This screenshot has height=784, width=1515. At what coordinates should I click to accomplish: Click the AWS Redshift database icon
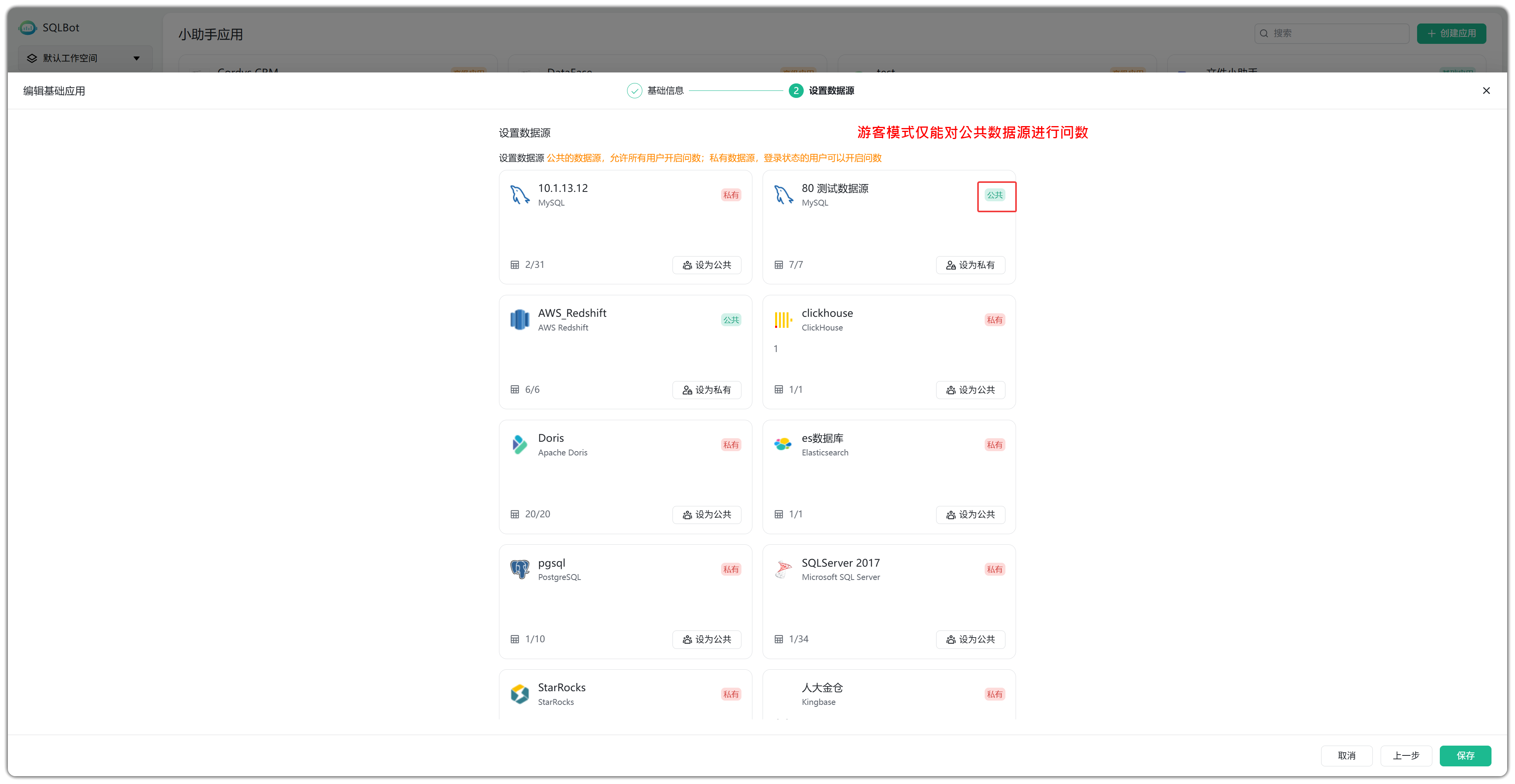click(519, 320)
